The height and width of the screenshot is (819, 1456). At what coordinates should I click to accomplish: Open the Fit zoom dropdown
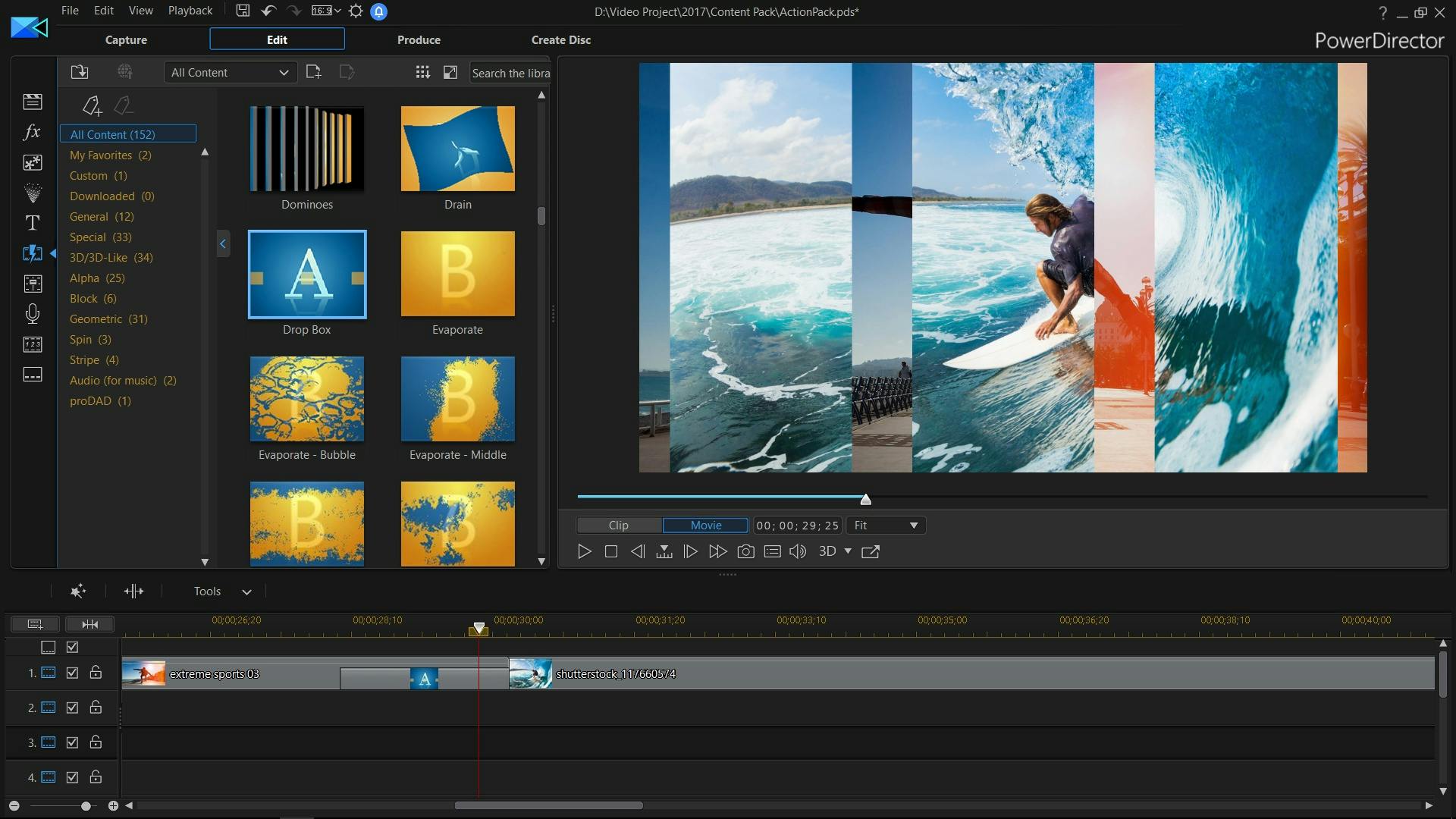click(886, 526)
